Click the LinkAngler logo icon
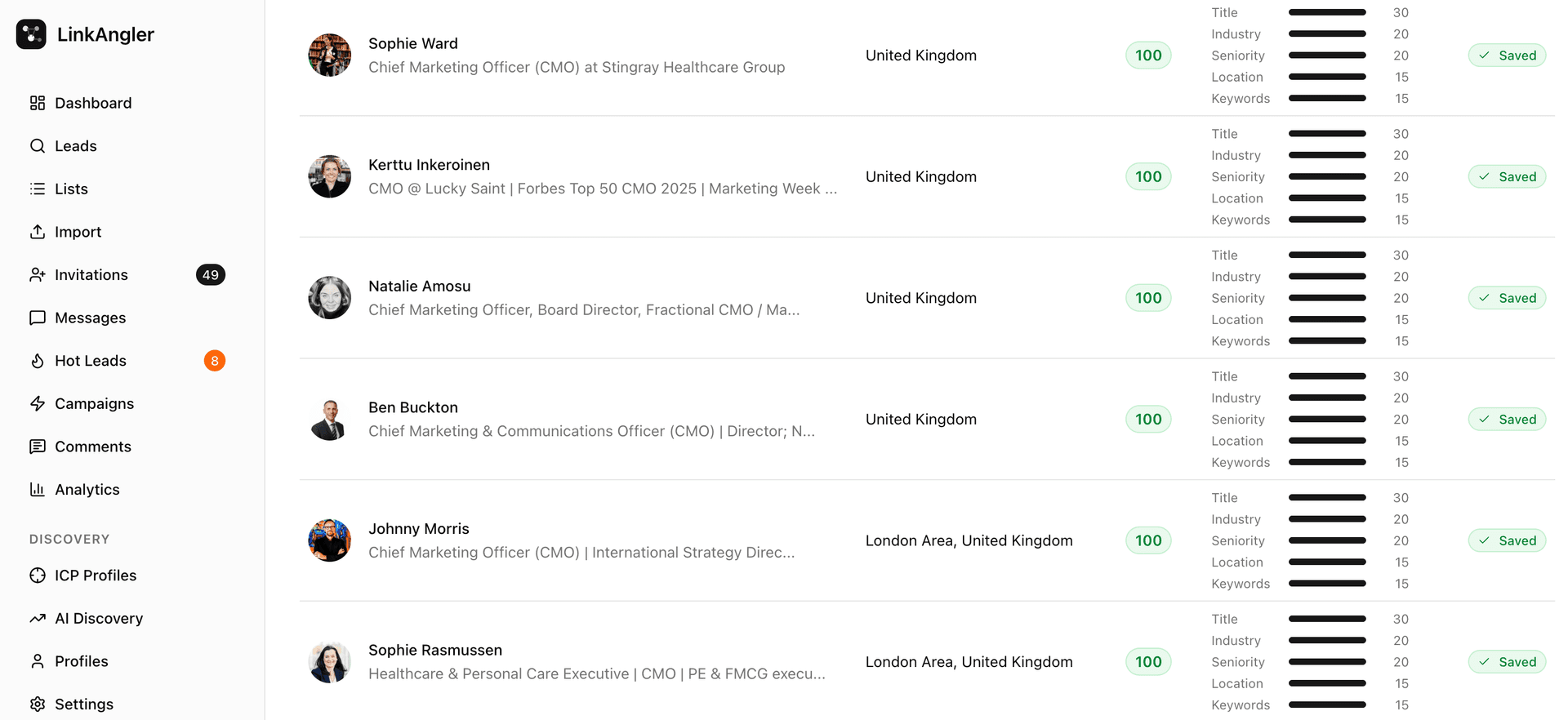This screenshot has width=1568, height=720. pyautogui.click(x=31, y=34)
